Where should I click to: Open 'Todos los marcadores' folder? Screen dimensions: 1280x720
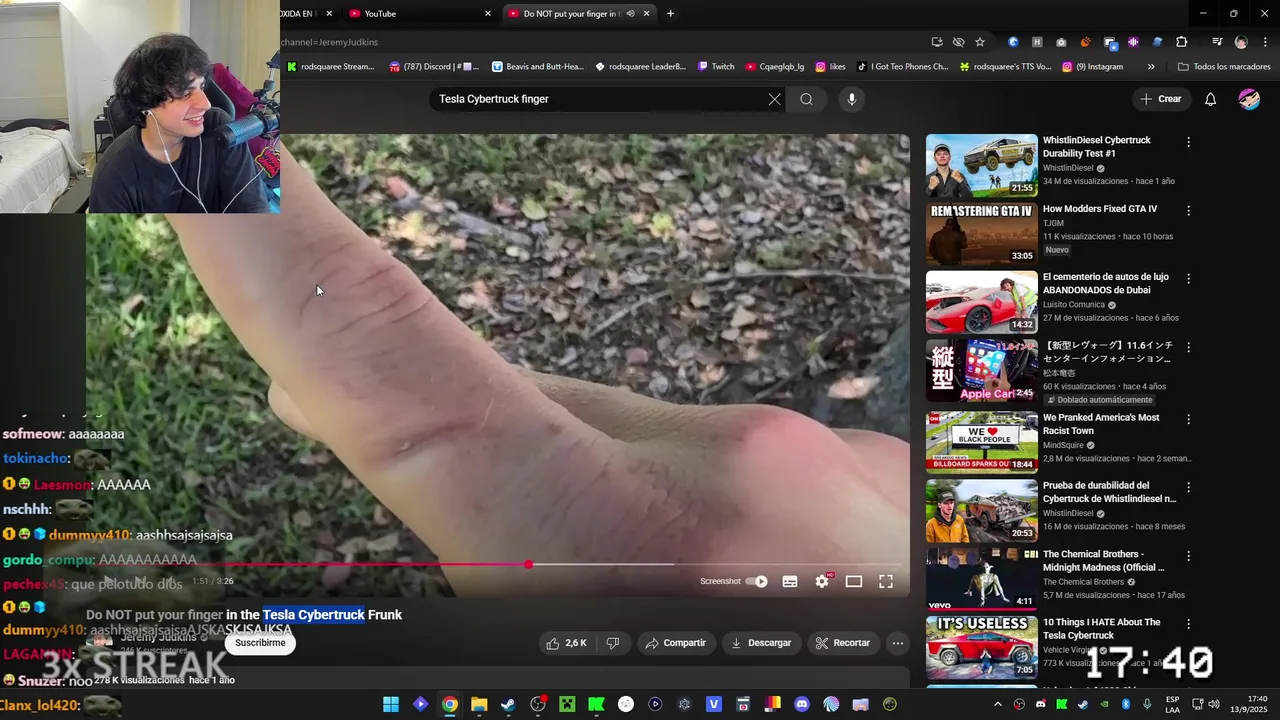(1224, 67)
